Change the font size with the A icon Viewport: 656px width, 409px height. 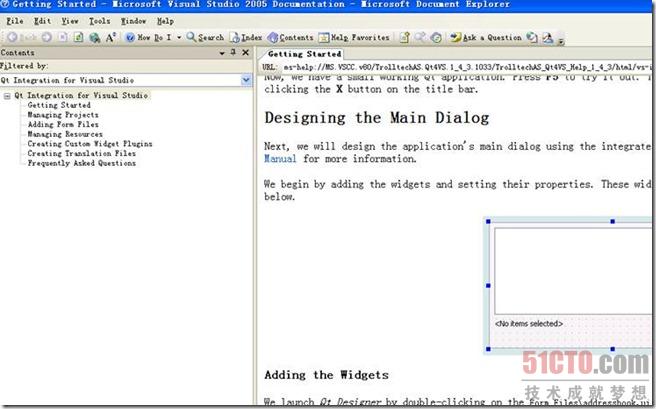(x=110, y=37)
